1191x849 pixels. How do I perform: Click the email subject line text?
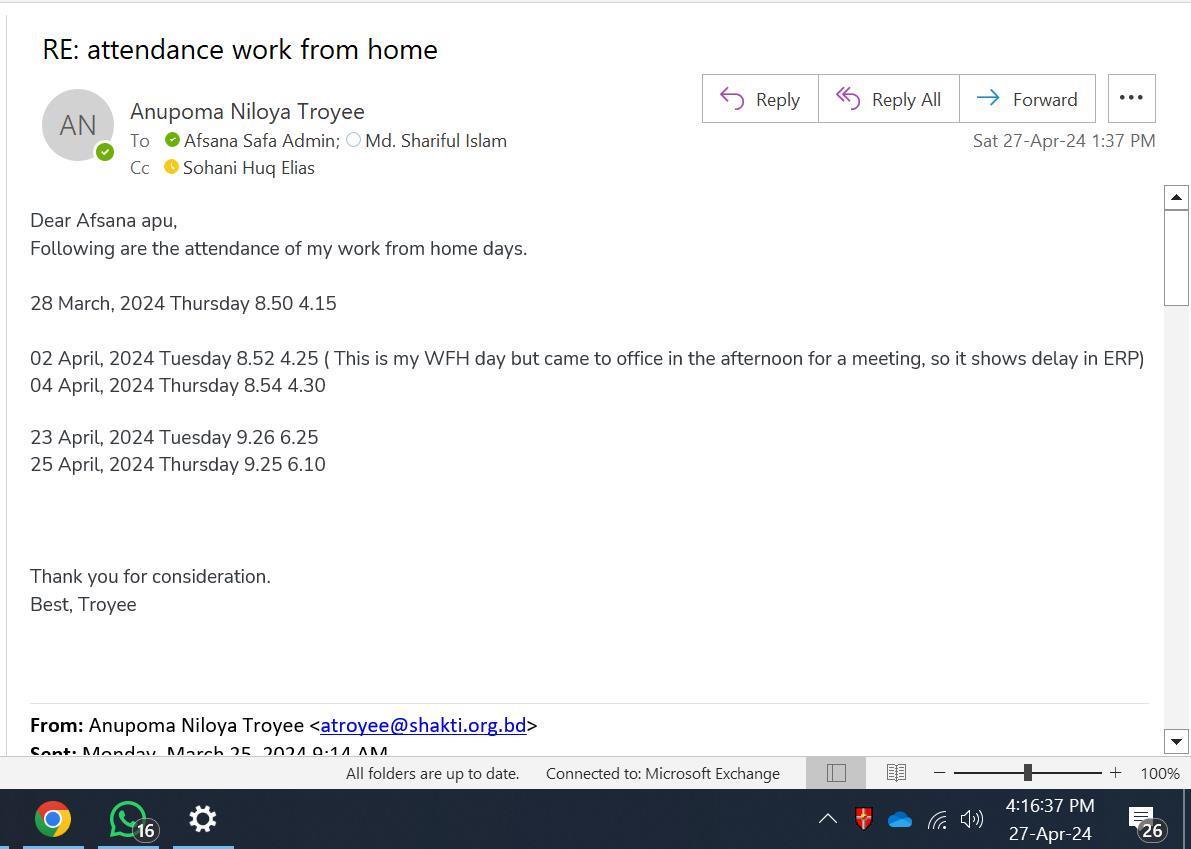click(x=240, y=49)
